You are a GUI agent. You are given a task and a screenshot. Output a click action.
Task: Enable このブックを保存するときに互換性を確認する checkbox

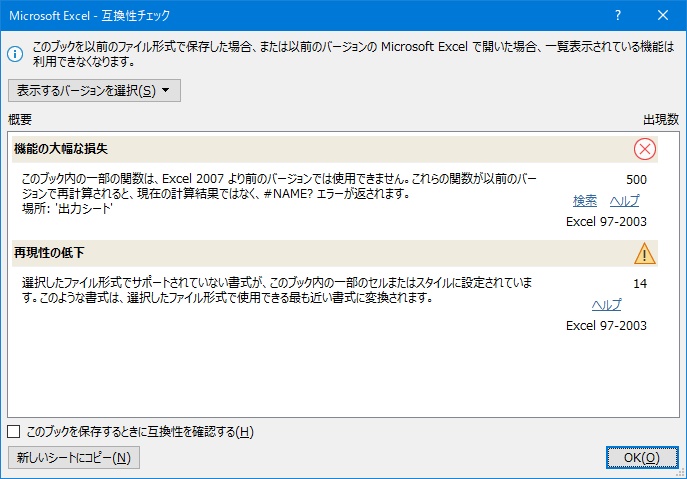(14, 432)
